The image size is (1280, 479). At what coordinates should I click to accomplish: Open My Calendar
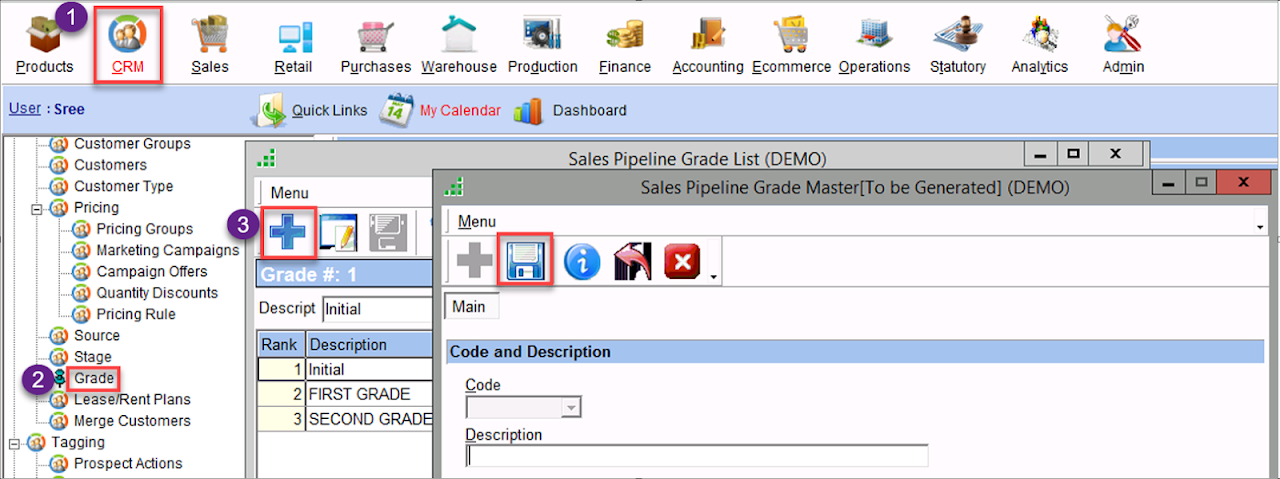click(459, 111)
